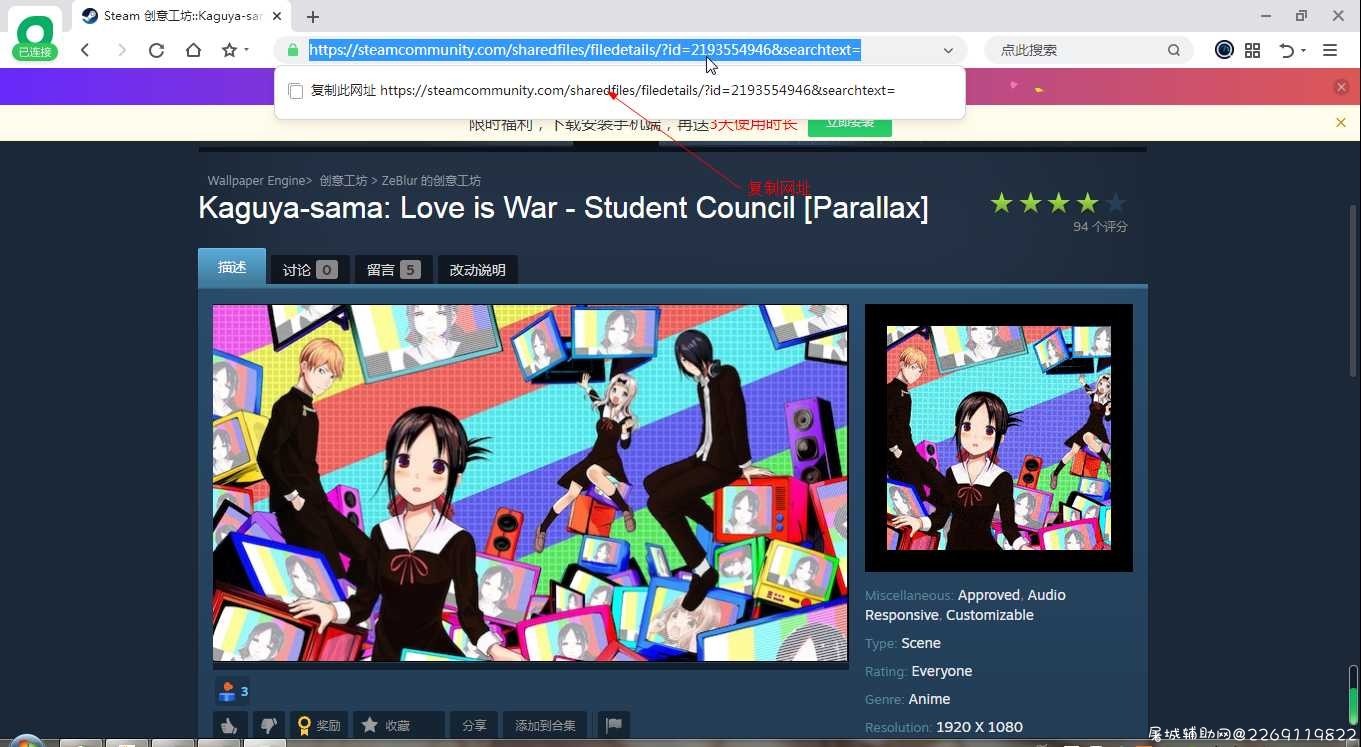The height and width of the screenshot is (747, 1361).
Task: Expand the undo arrow dropdown
Action: click(1304, 50)
